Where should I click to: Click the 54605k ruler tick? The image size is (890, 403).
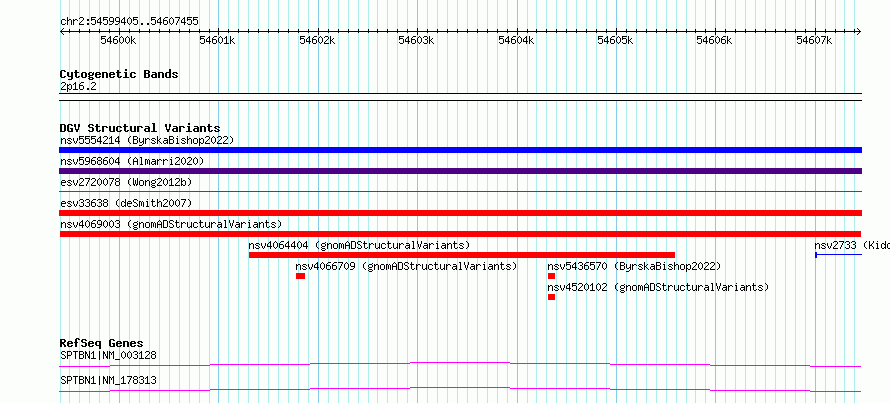pyautogui.click(x=616, y=40)
